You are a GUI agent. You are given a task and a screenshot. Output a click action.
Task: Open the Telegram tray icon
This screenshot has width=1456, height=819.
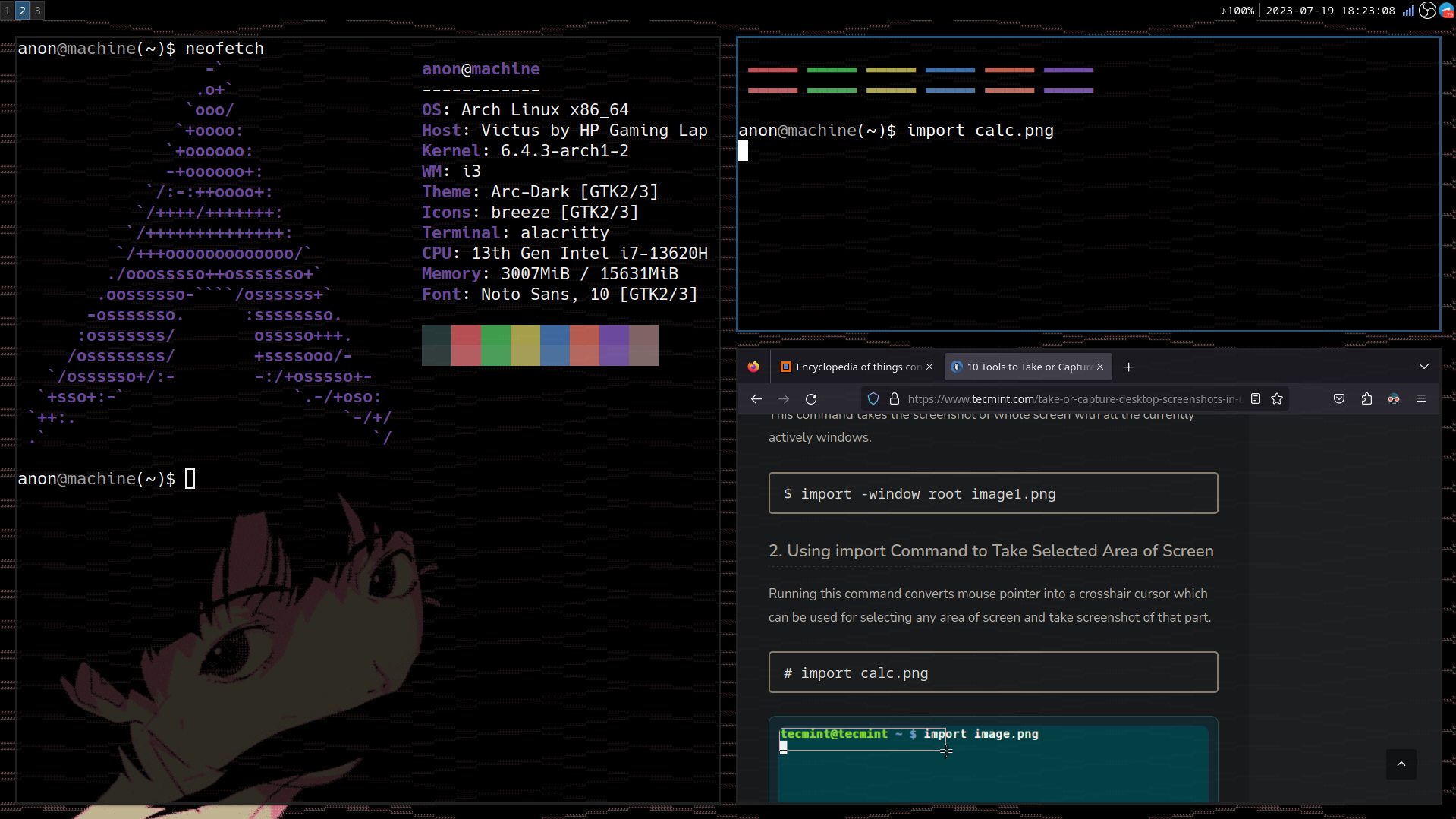click(x=1447, y=11)
